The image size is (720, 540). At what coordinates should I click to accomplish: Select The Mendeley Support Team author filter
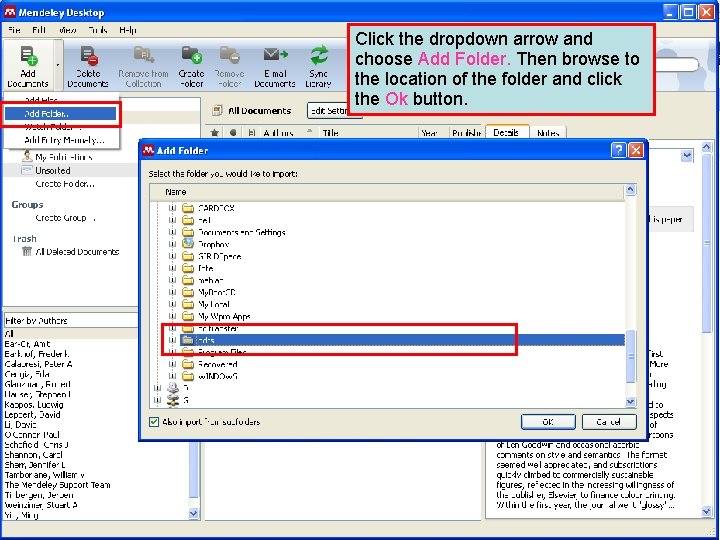[57, 484]
